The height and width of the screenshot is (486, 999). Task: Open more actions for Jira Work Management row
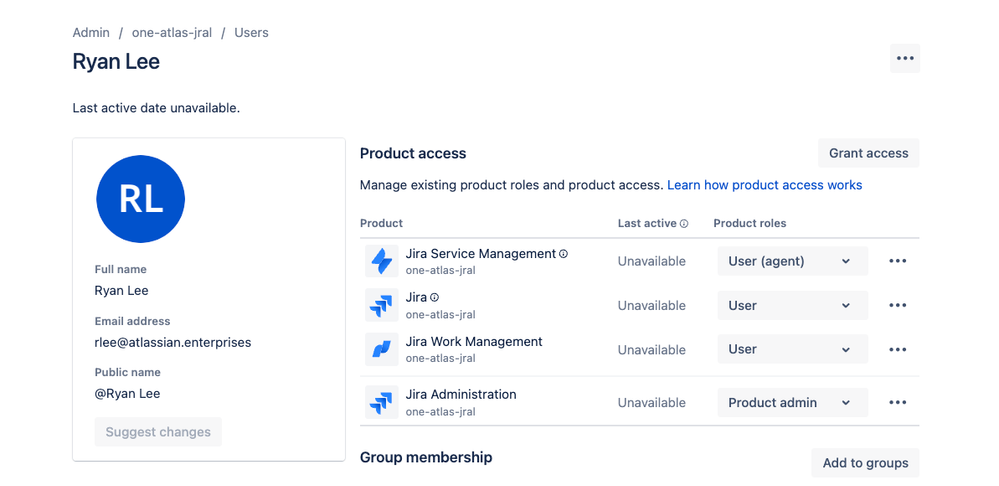click(x=897, y=349)
